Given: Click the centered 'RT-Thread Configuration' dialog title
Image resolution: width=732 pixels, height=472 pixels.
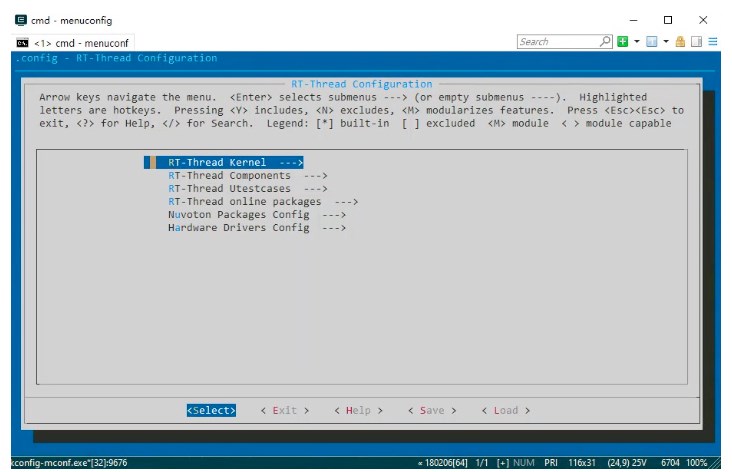Looking at the screenshot, I should 361,84.
